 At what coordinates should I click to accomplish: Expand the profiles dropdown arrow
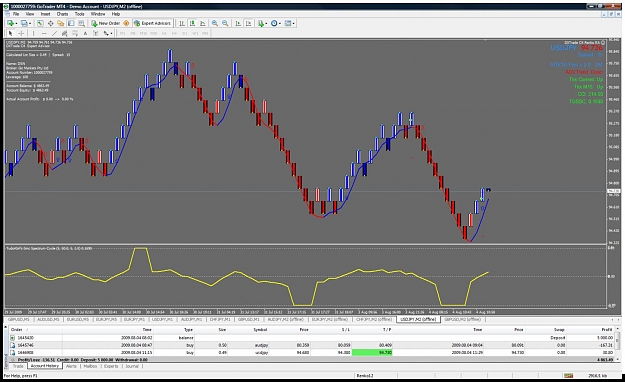pos(30,23)
